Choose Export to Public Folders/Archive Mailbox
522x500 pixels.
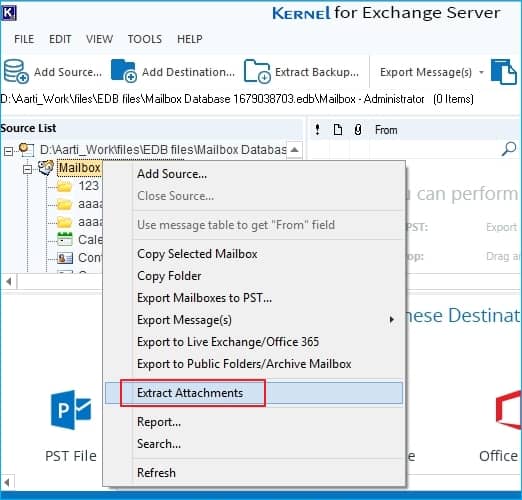(254, 364)
